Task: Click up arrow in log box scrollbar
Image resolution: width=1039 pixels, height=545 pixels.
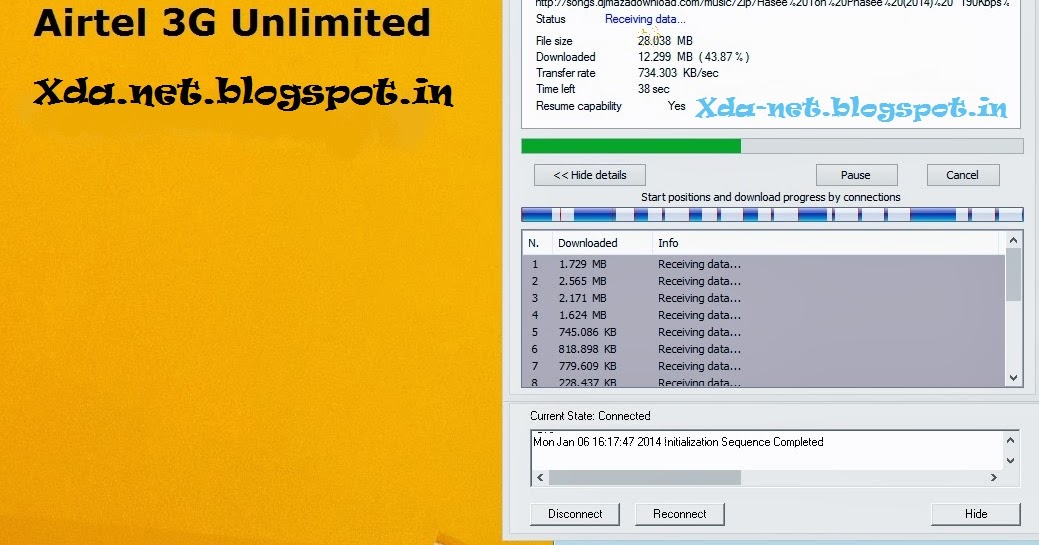Action: tap(1011, 440)
